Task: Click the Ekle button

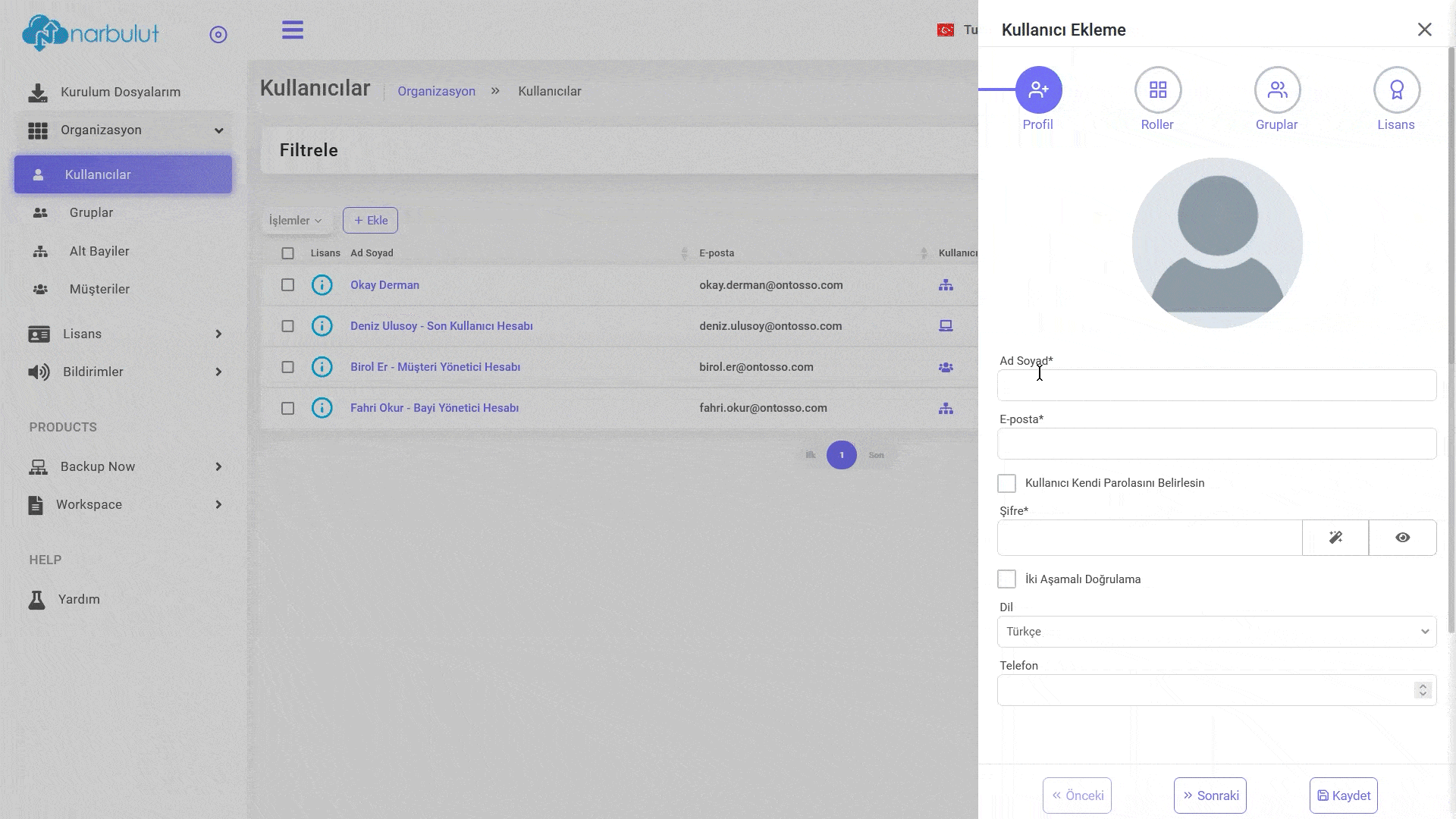Action: tap(370, 221)
